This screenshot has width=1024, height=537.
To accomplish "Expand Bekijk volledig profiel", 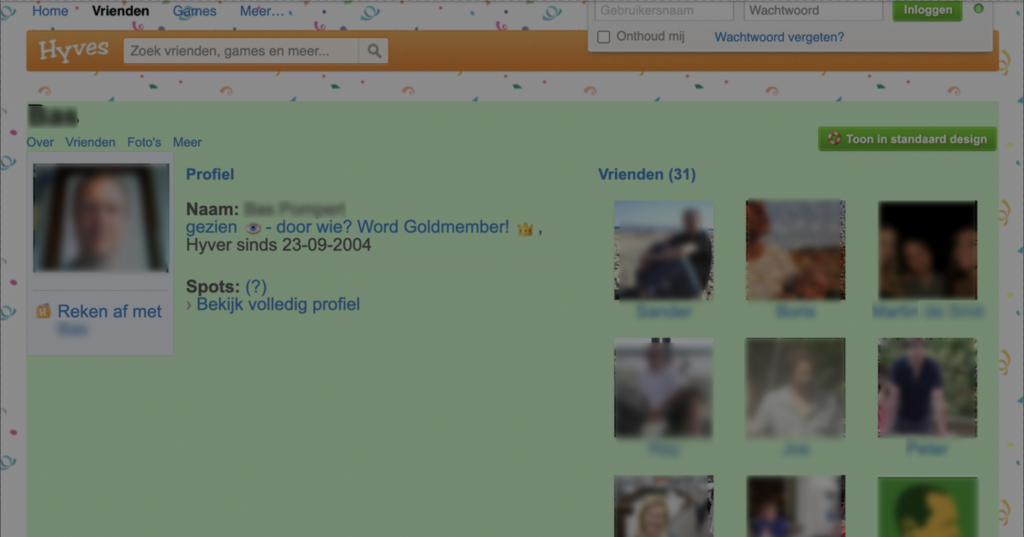I will click(x=277, y=304).
